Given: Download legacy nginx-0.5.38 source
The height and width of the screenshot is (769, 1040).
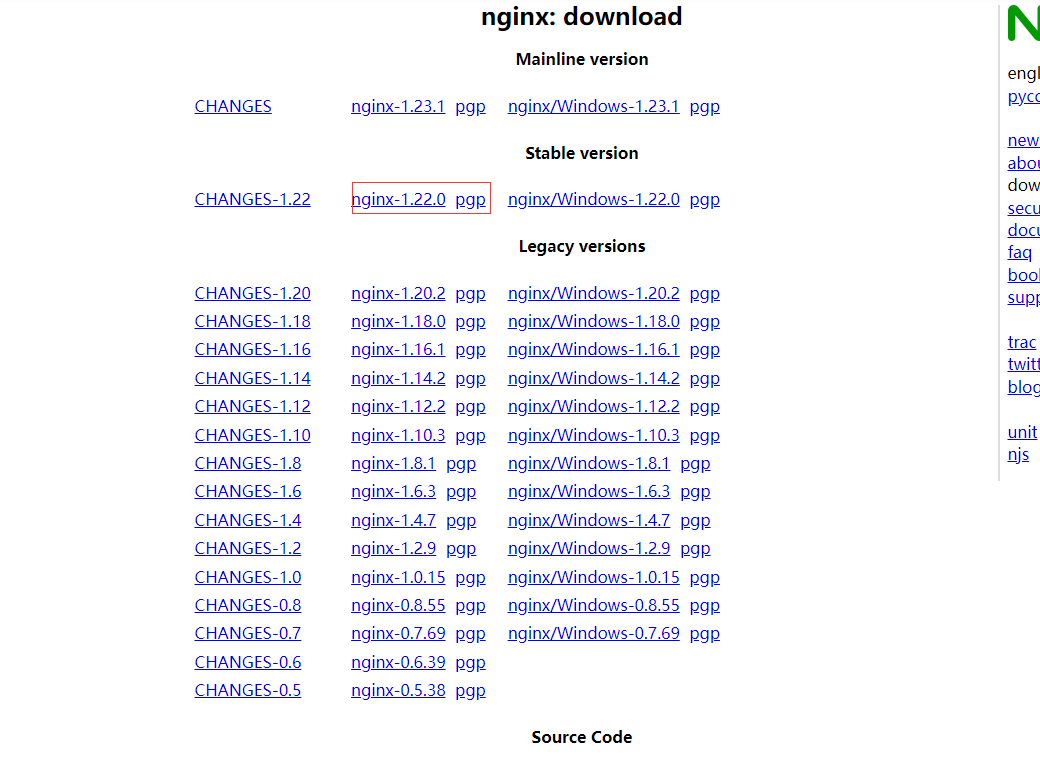Looking at the screenshot, I should pos(398,691).
